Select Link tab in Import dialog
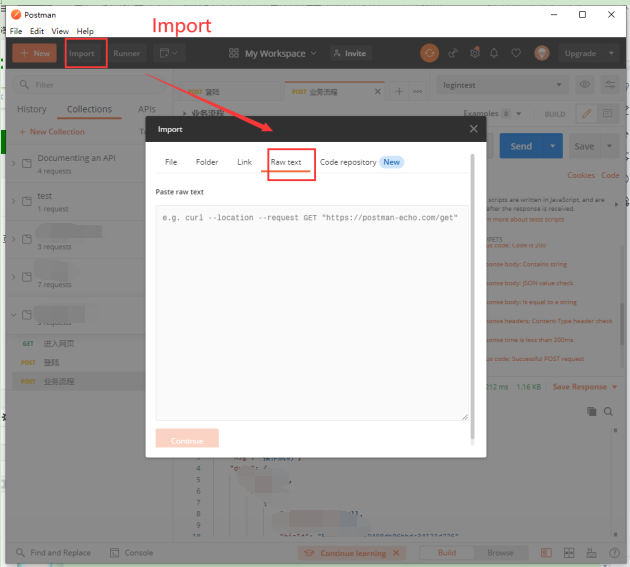630x567 pixels. pos(244,162)
